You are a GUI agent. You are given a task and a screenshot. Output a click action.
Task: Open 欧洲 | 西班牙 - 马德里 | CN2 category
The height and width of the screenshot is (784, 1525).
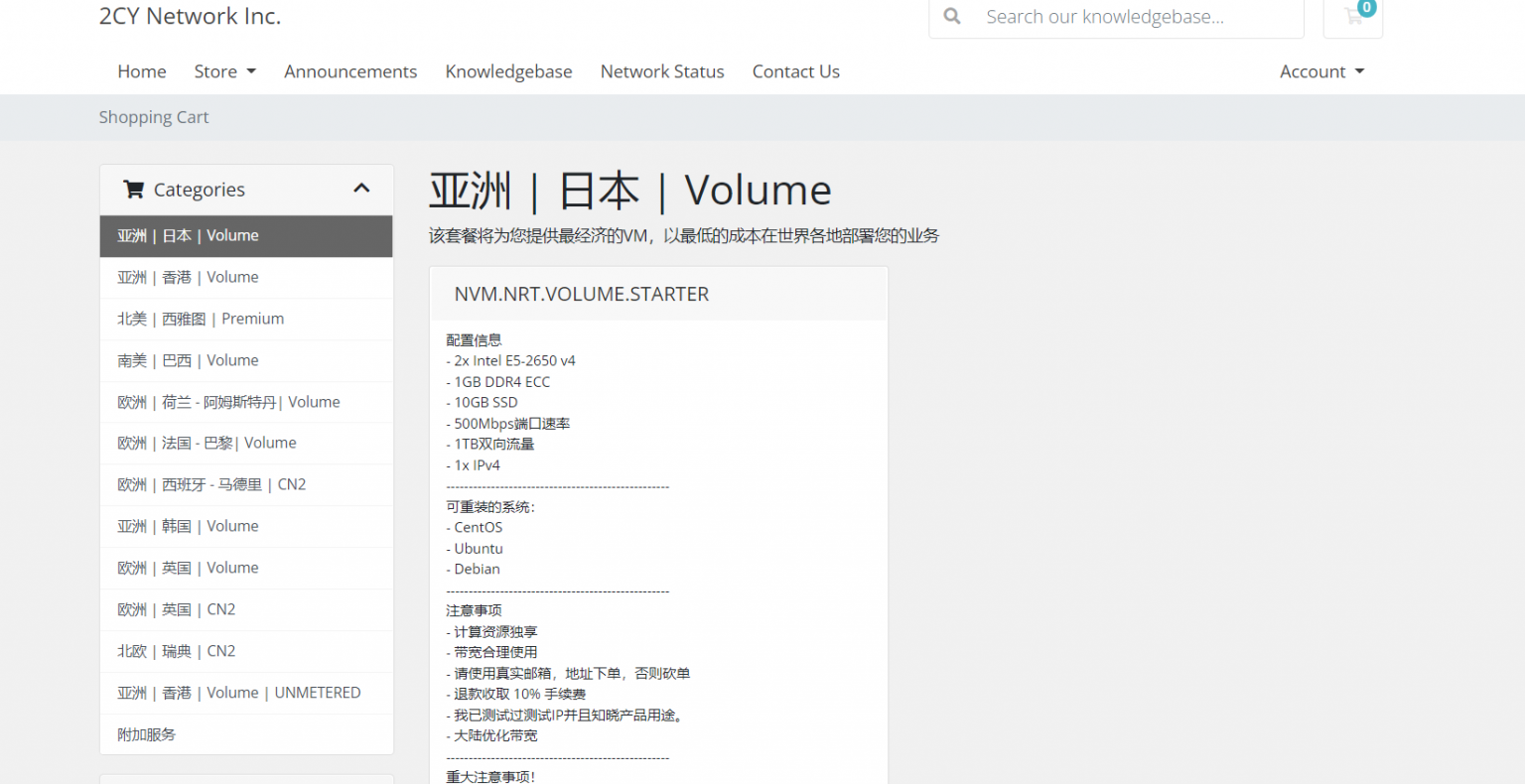211,485
